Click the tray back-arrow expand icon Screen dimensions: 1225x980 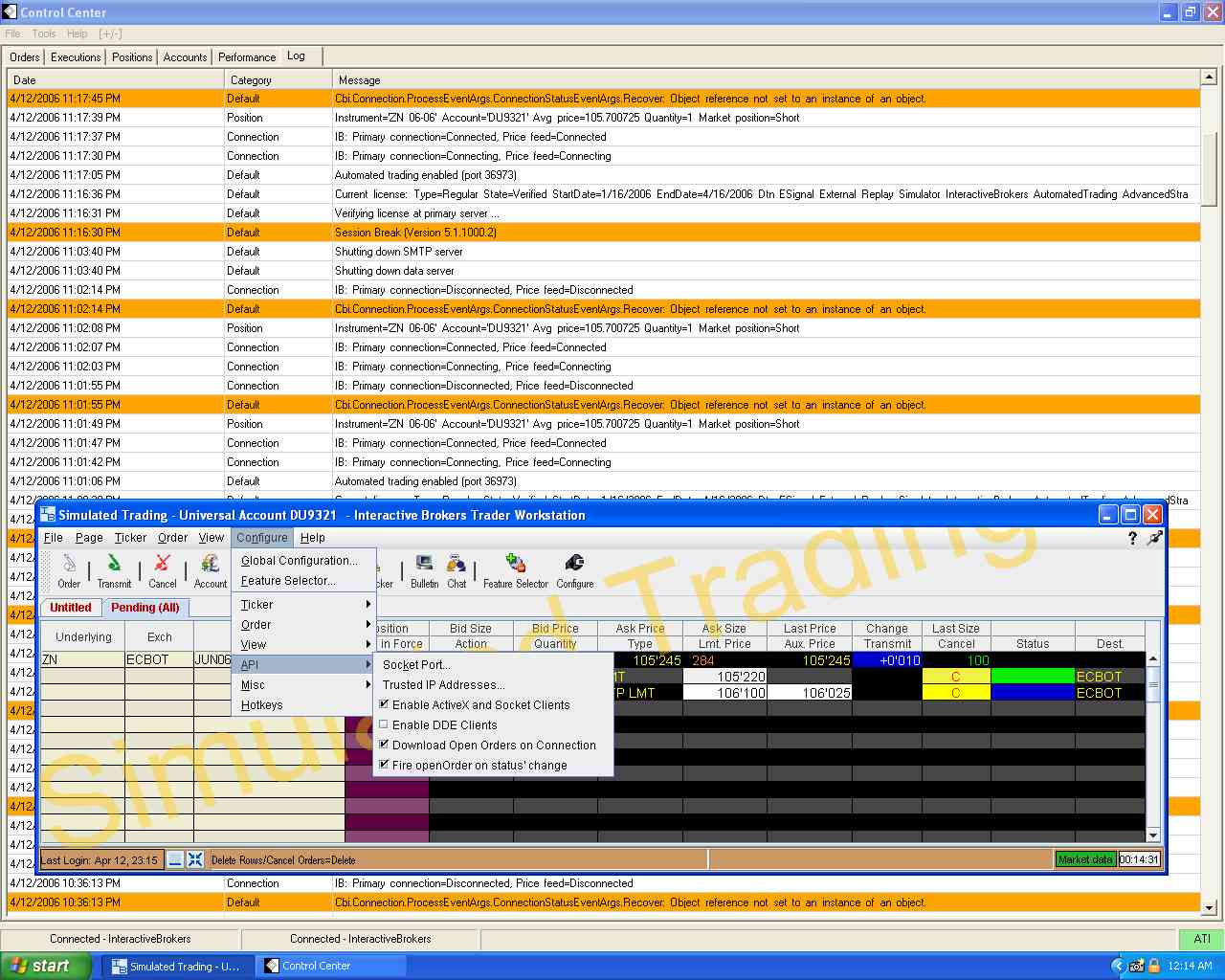[x=1118, y=966]
